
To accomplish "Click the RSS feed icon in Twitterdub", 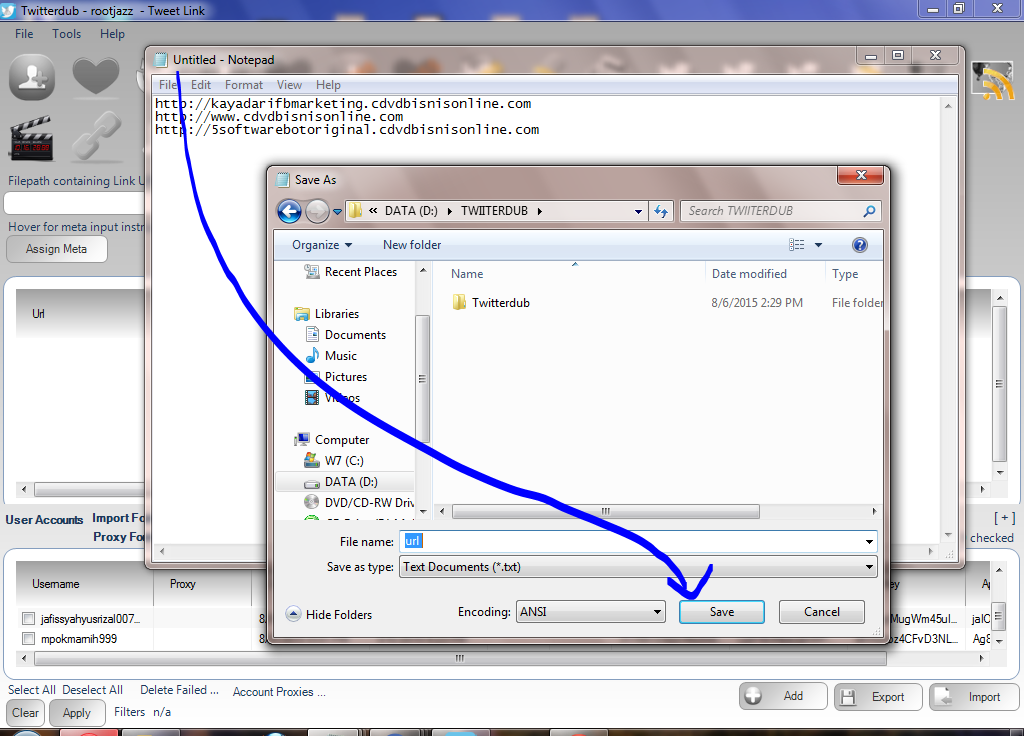I will click(x=993, y=81).
